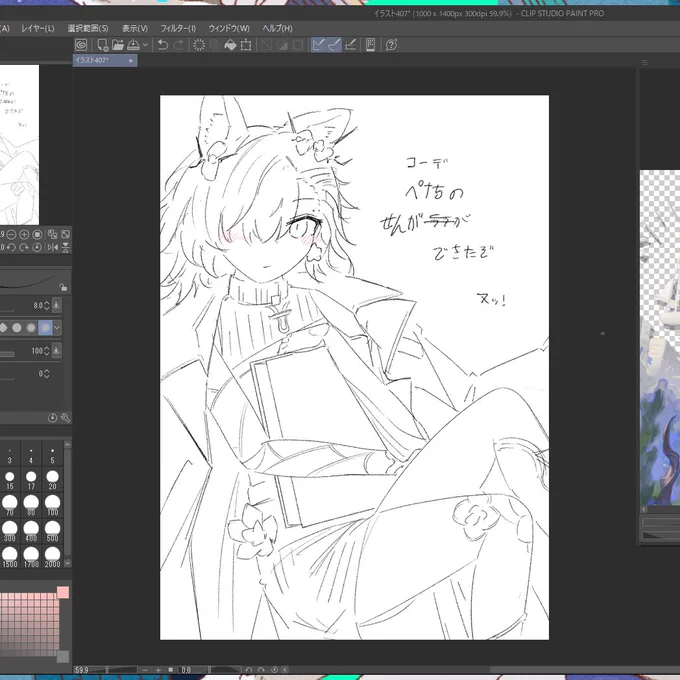Open the ヘルプ(H) menu
Image resolution: width=680 pixels, height=680 pixels.
pos(278,29)
